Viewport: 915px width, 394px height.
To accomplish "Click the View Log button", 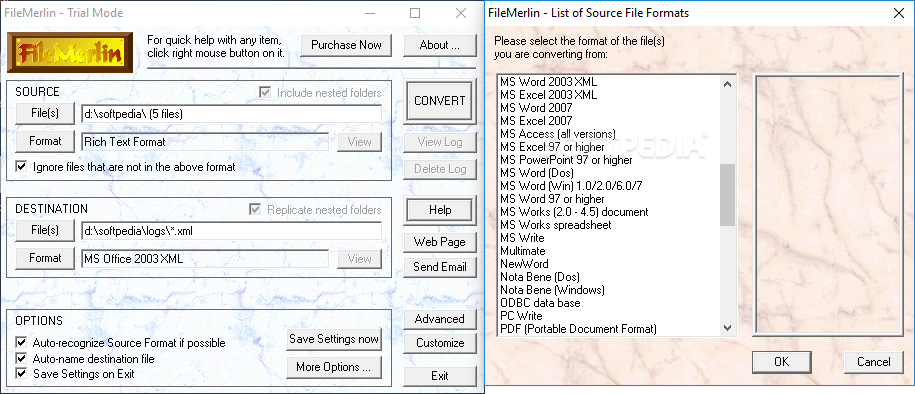I will (439, 142).
